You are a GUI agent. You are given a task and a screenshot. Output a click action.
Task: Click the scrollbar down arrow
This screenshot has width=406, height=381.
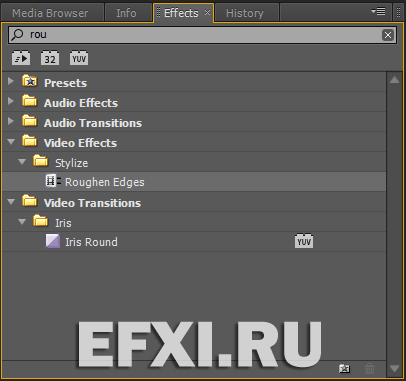pos(394,369)
